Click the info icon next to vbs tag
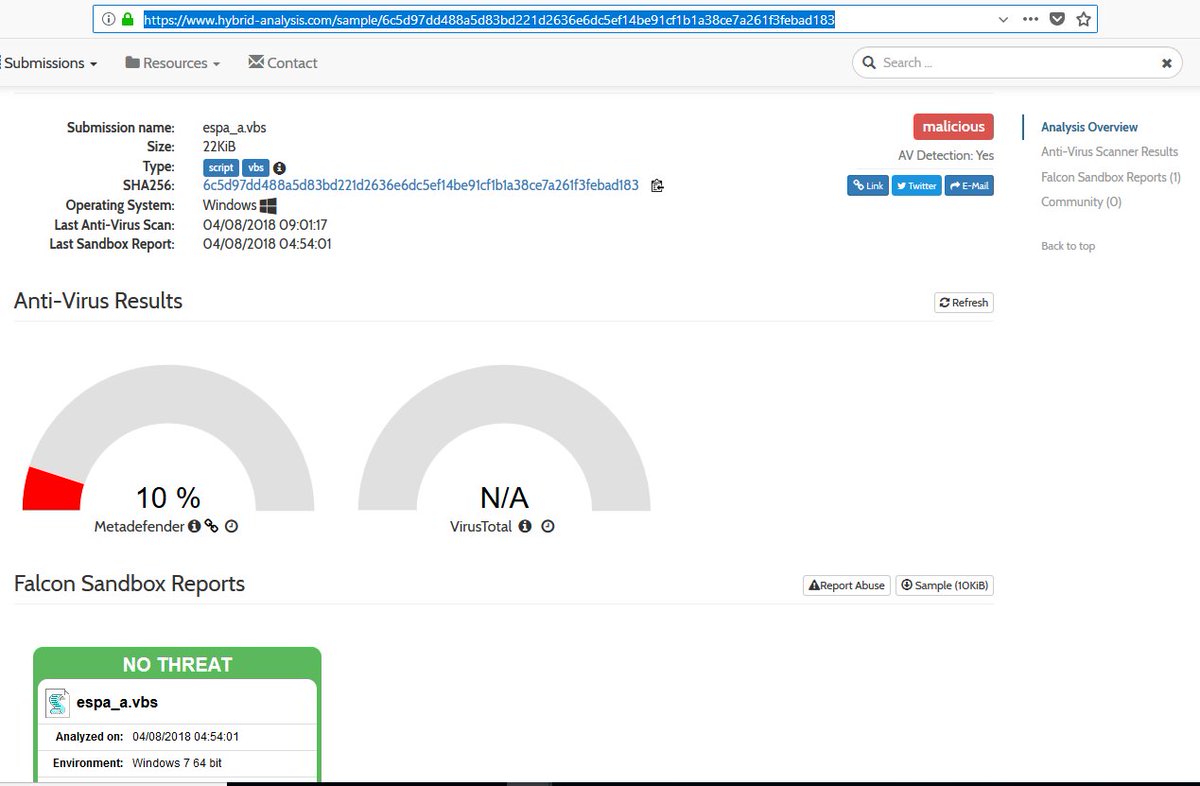 [x=280, y=168]
